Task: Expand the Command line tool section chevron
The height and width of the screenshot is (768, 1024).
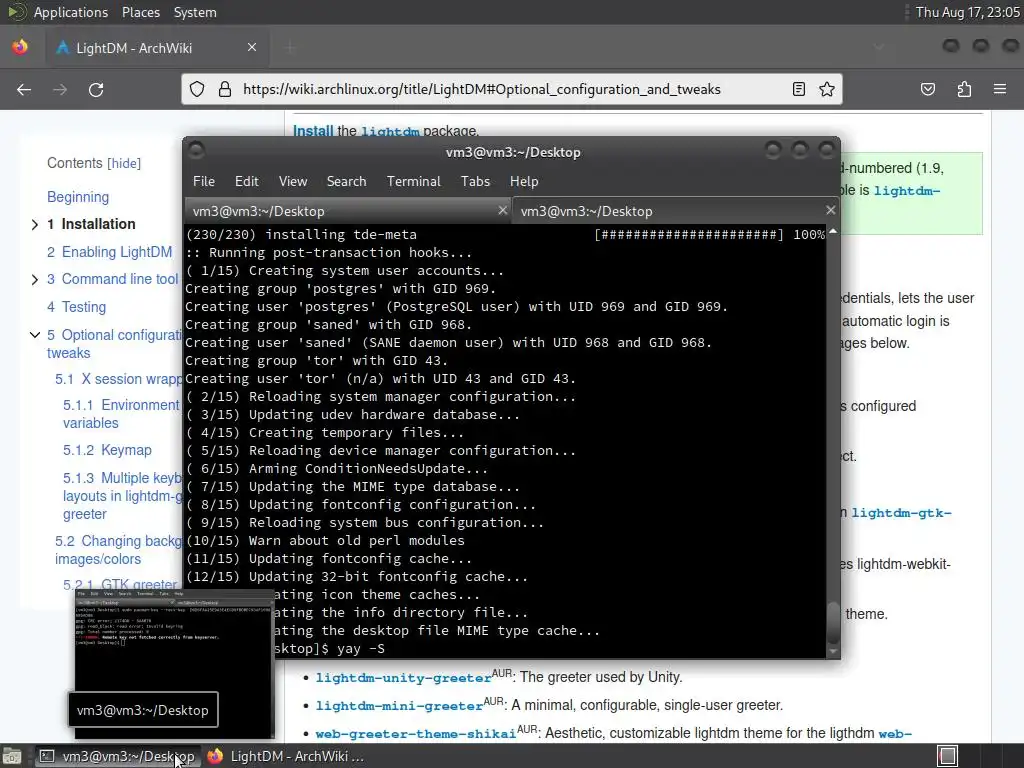Action: (x=35, y=280)
